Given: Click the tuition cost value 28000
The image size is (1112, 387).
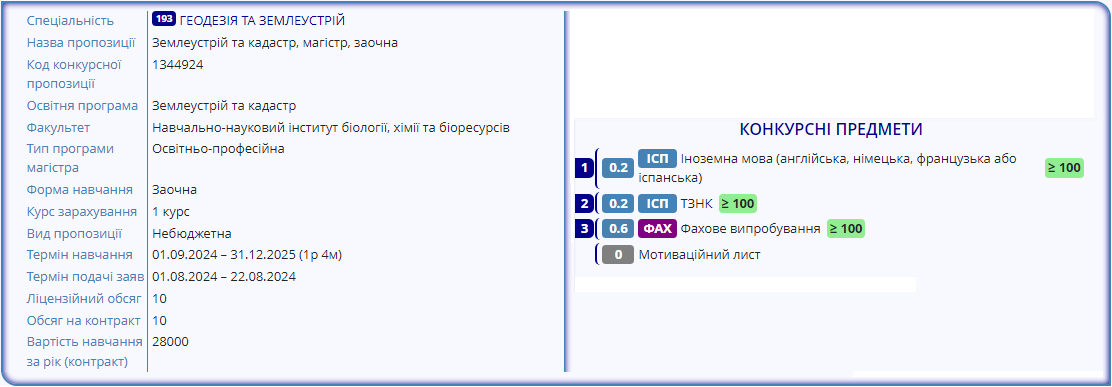Looking at the screenshot, I should click(170, 342).
